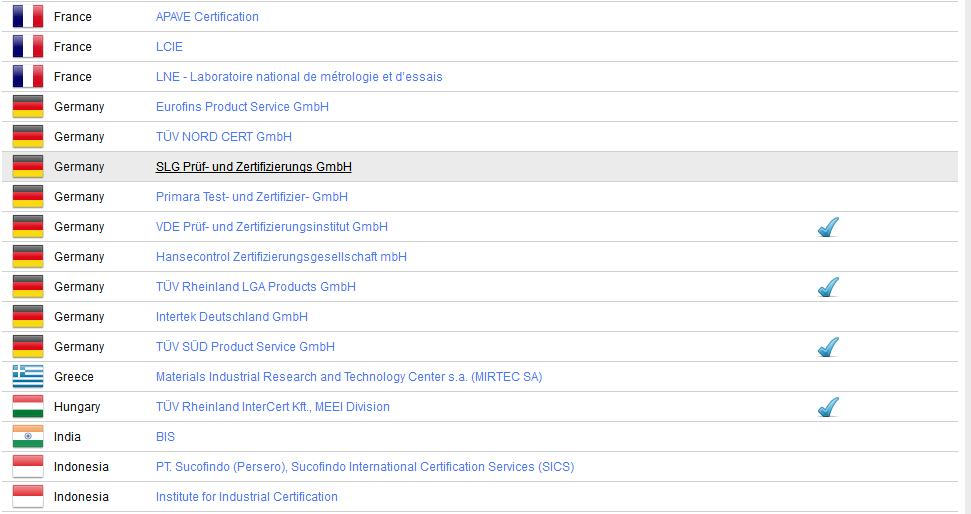
Task: Open SLG Prüf- und Zertifizierungs GmbH
Action: click(254, 167)
